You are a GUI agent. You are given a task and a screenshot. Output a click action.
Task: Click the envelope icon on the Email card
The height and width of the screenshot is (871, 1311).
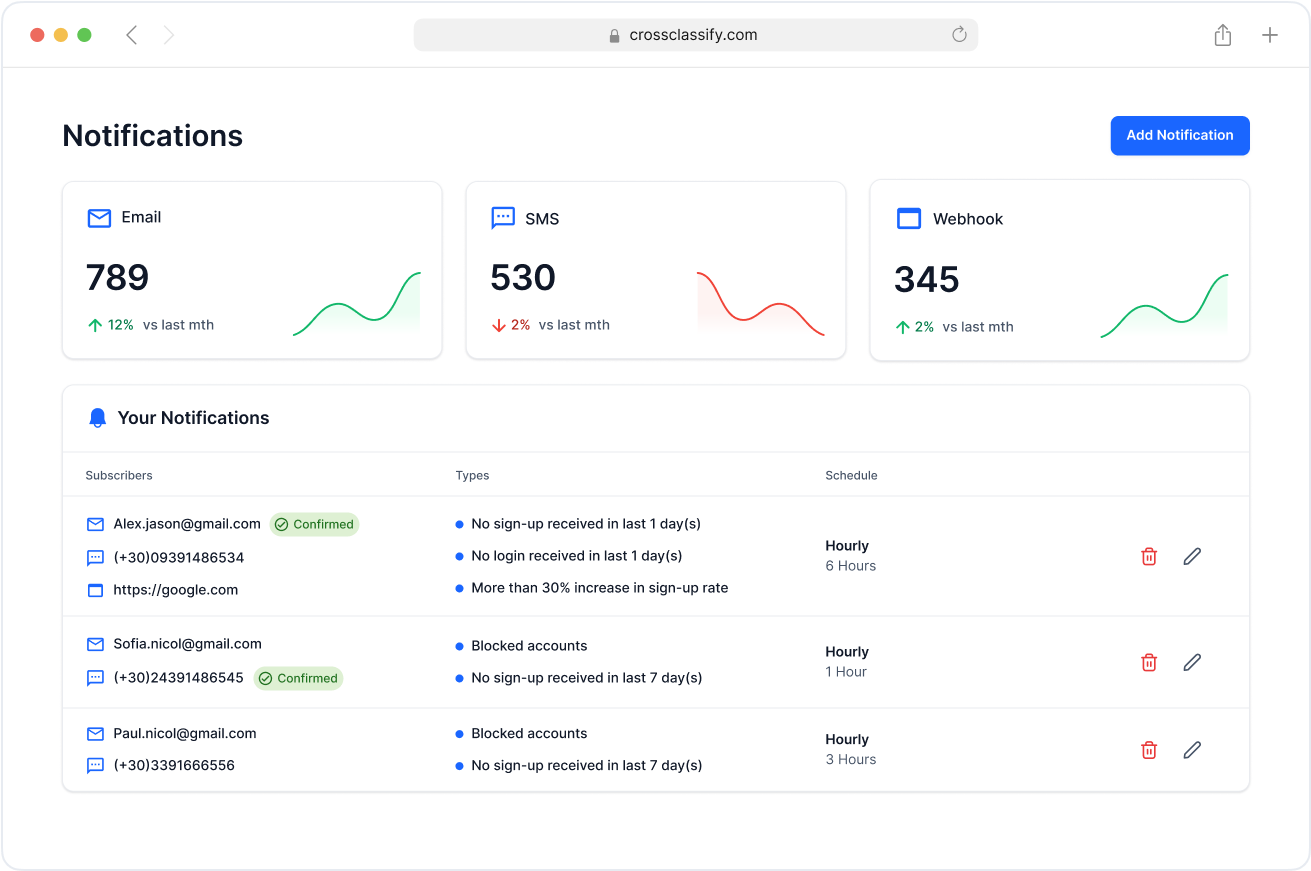pos(99,218)
